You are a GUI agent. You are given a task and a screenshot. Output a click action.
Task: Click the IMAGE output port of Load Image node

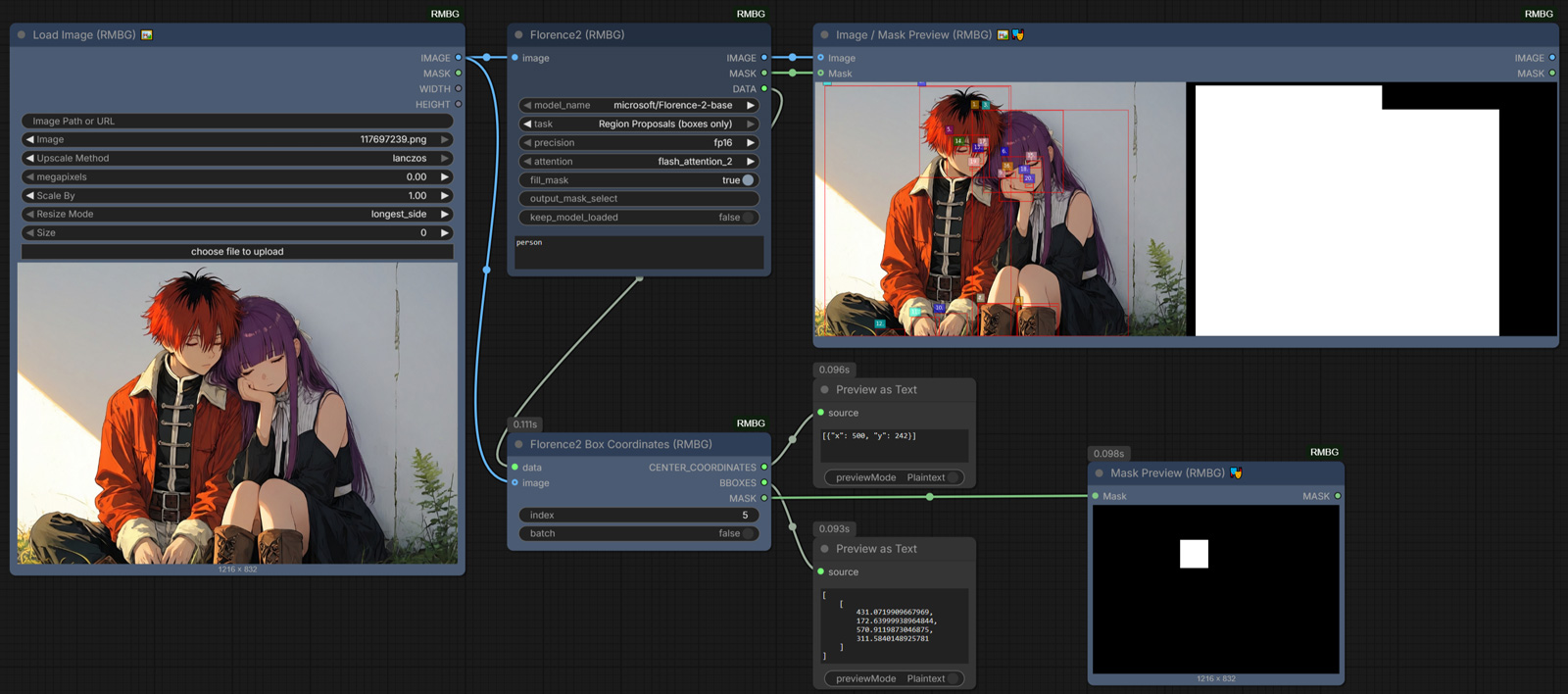pyautogui.click(x=458, y=58)
